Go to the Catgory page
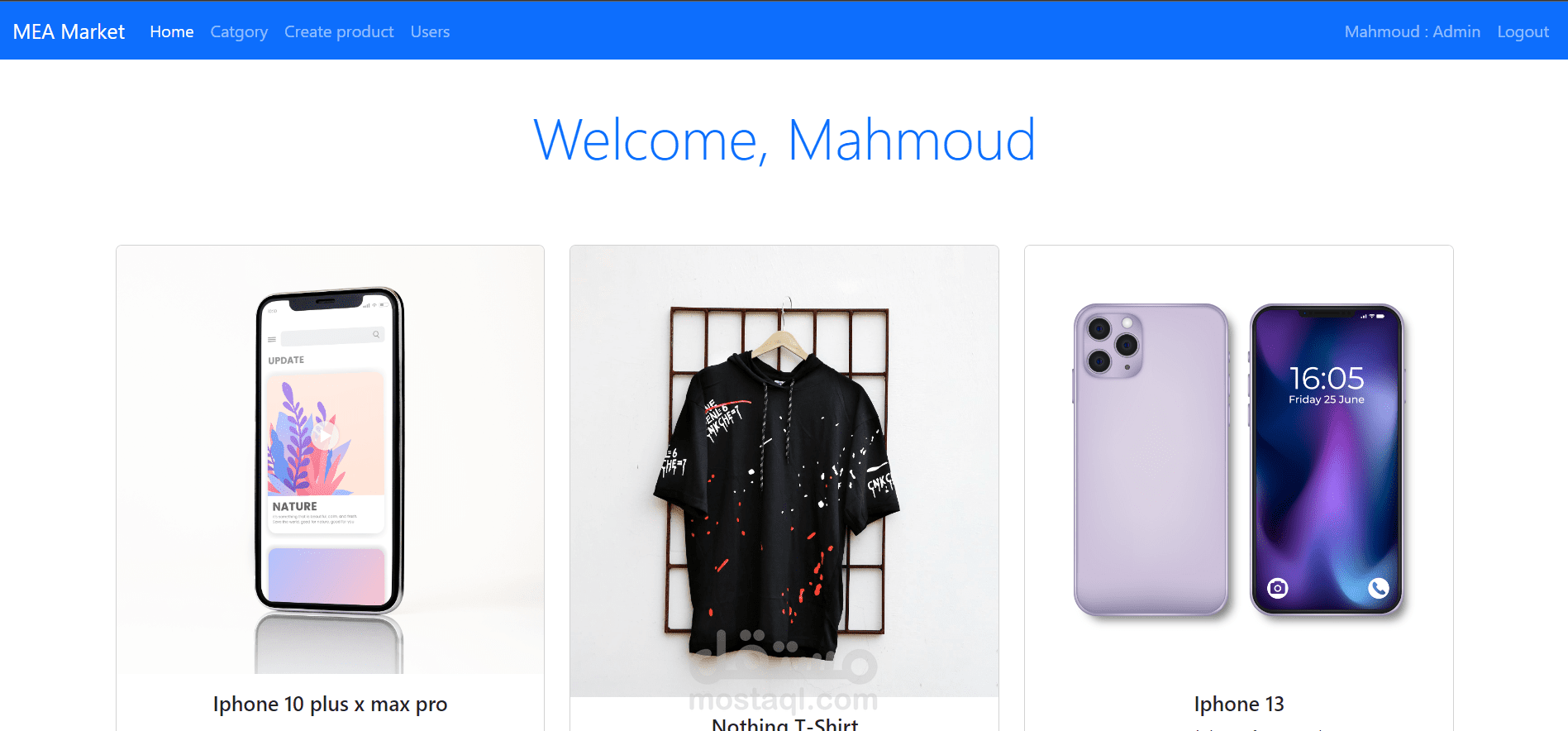Screen dimensions: 1568x731 pos(239,31)
